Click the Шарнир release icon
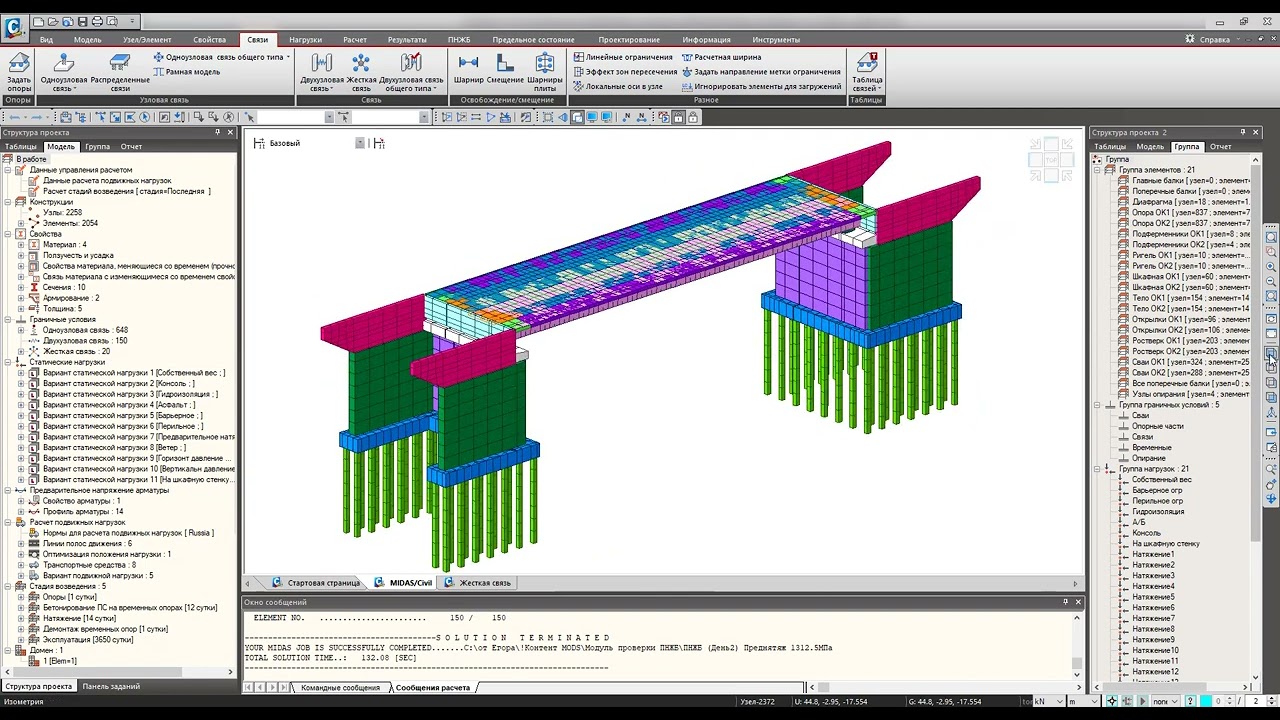The height and width of the screenshot is (720, 1280). click(x=468, y=68)
